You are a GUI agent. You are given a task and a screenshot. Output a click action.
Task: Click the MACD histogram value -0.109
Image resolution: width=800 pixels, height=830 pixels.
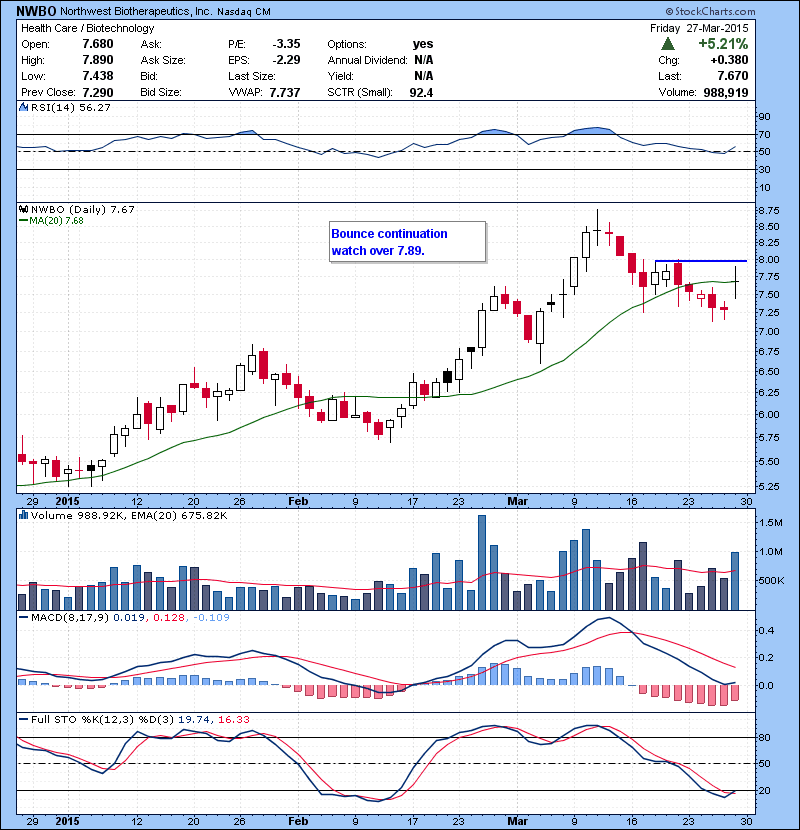211,617
